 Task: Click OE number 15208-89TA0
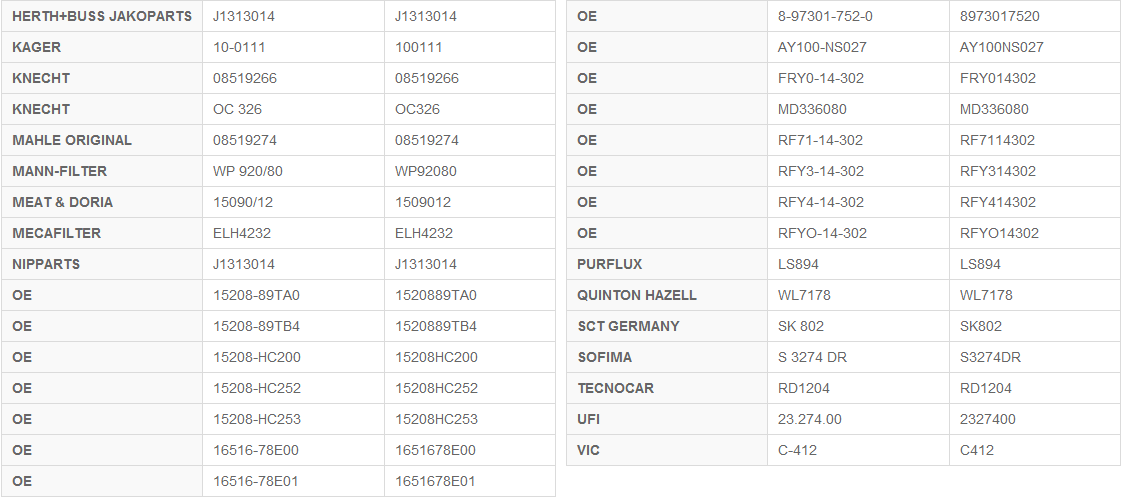256,295
